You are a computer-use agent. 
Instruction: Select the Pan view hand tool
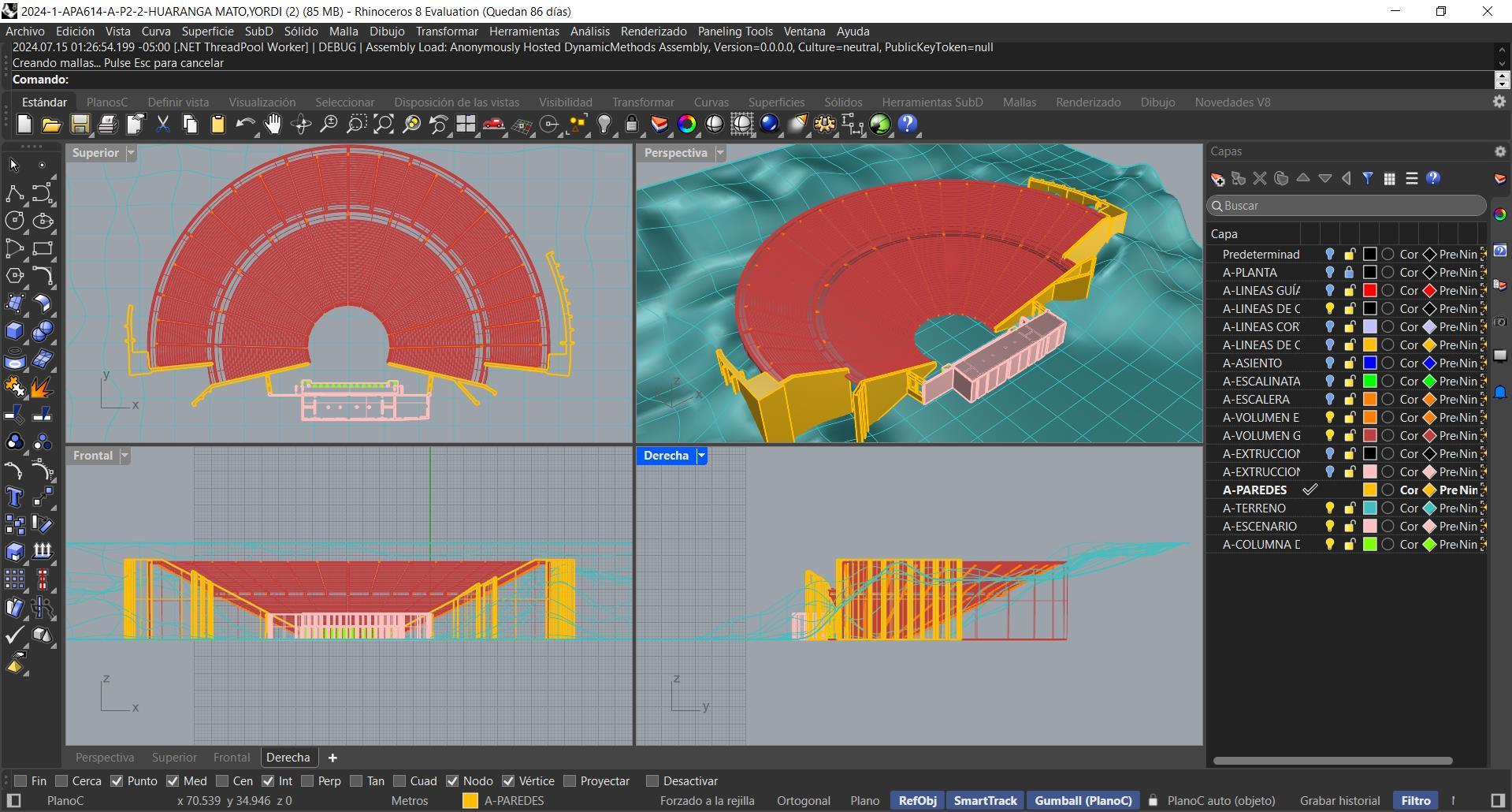(273, 125)
